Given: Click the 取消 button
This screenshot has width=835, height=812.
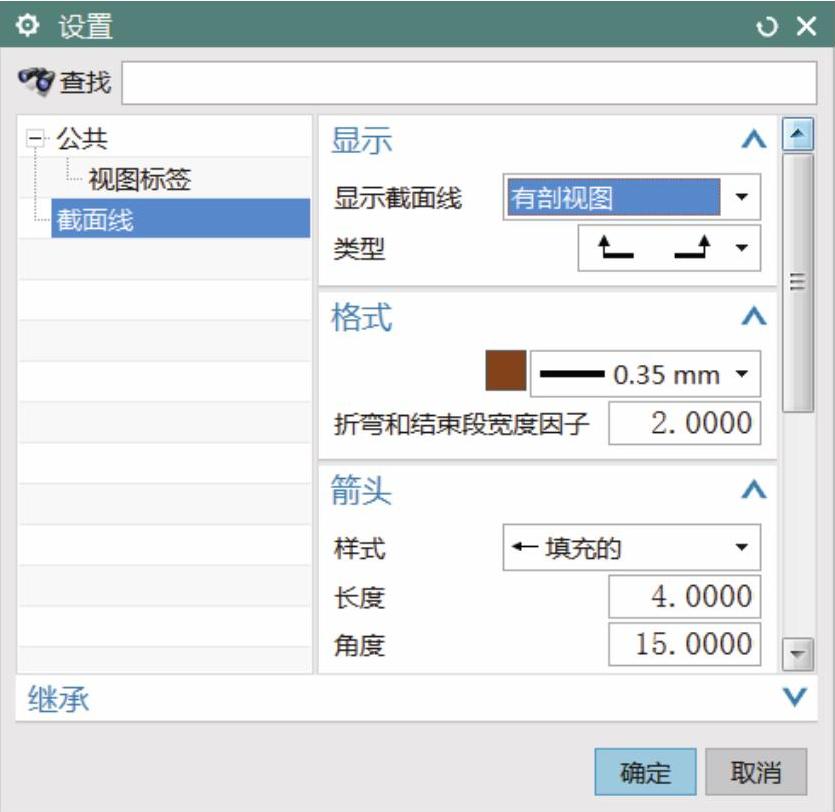Looking at the screenshot, I should 756,772.
